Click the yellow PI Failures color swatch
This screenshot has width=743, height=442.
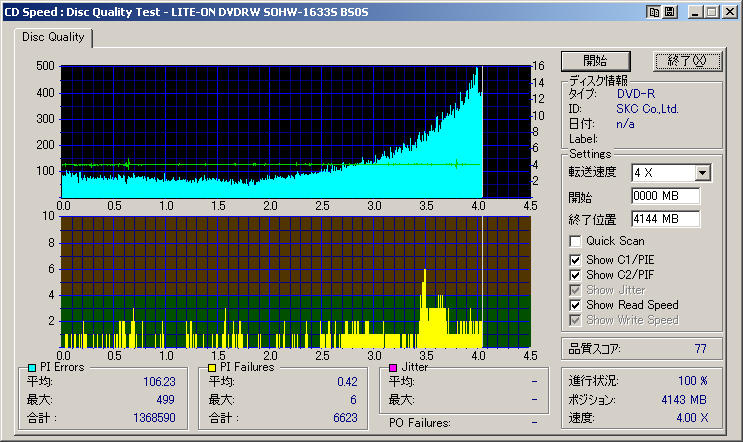[x=212, y=368]
